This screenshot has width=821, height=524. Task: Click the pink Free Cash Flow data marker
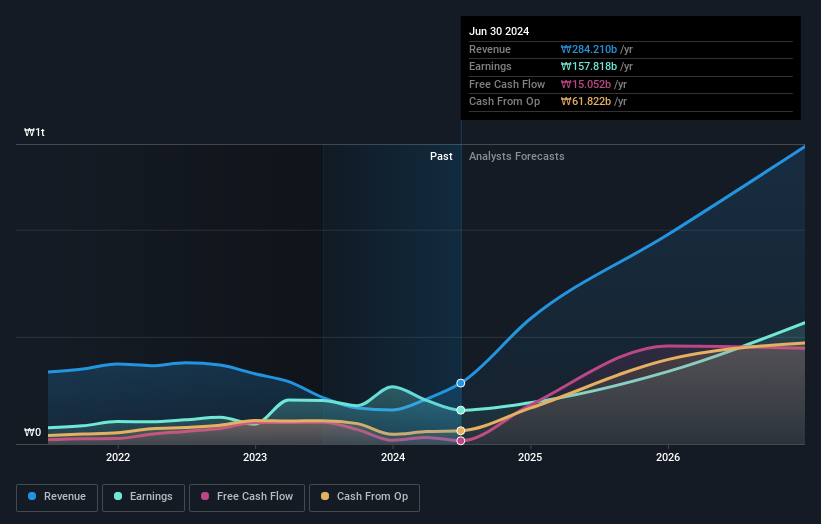(461, 441)
